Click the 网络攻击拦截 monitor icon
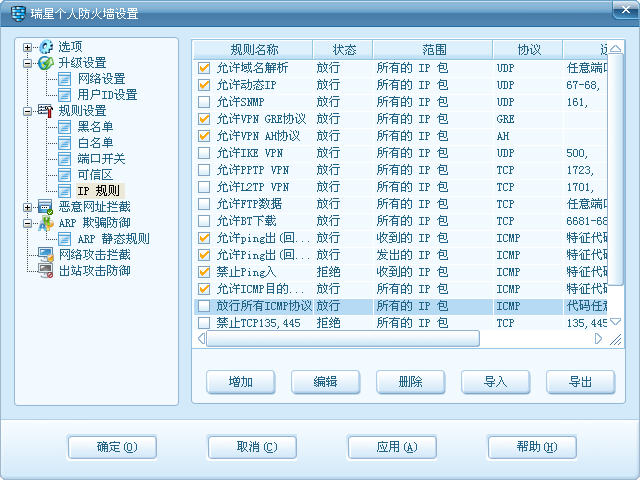Image resolution: width=640 pixels, height=480 pixels. coord(46,255)
